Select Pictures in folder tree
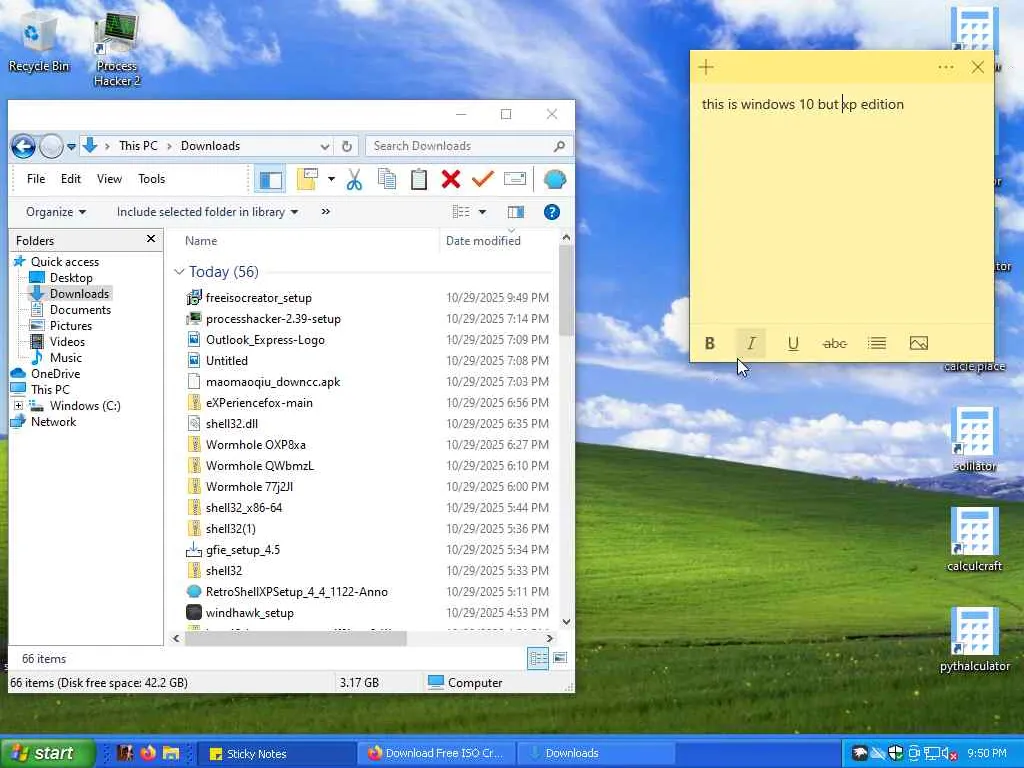 click(71, 326)
